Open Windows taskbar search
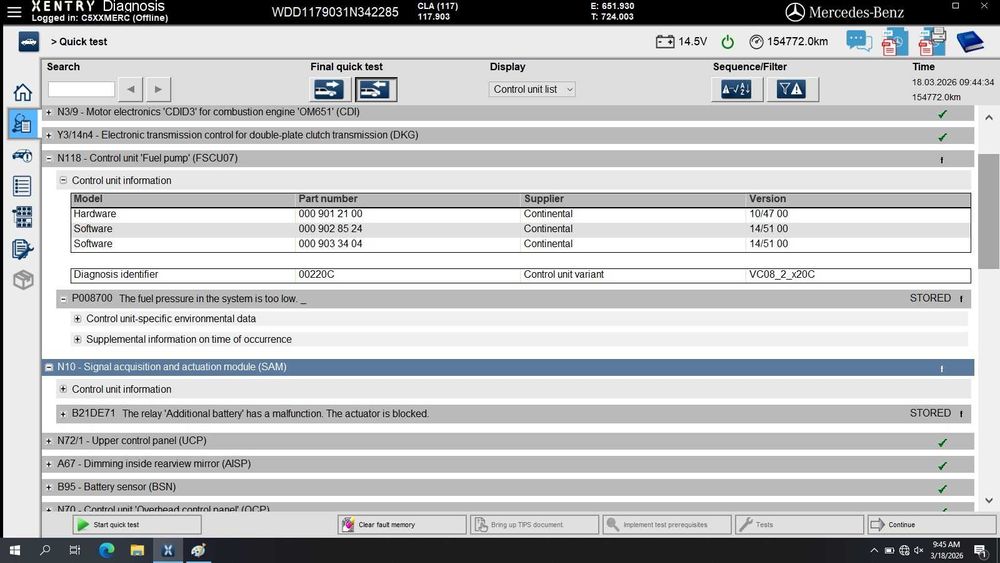Image resolution: width=1000 pixels, height=563 pixels. tap(45, 550)
